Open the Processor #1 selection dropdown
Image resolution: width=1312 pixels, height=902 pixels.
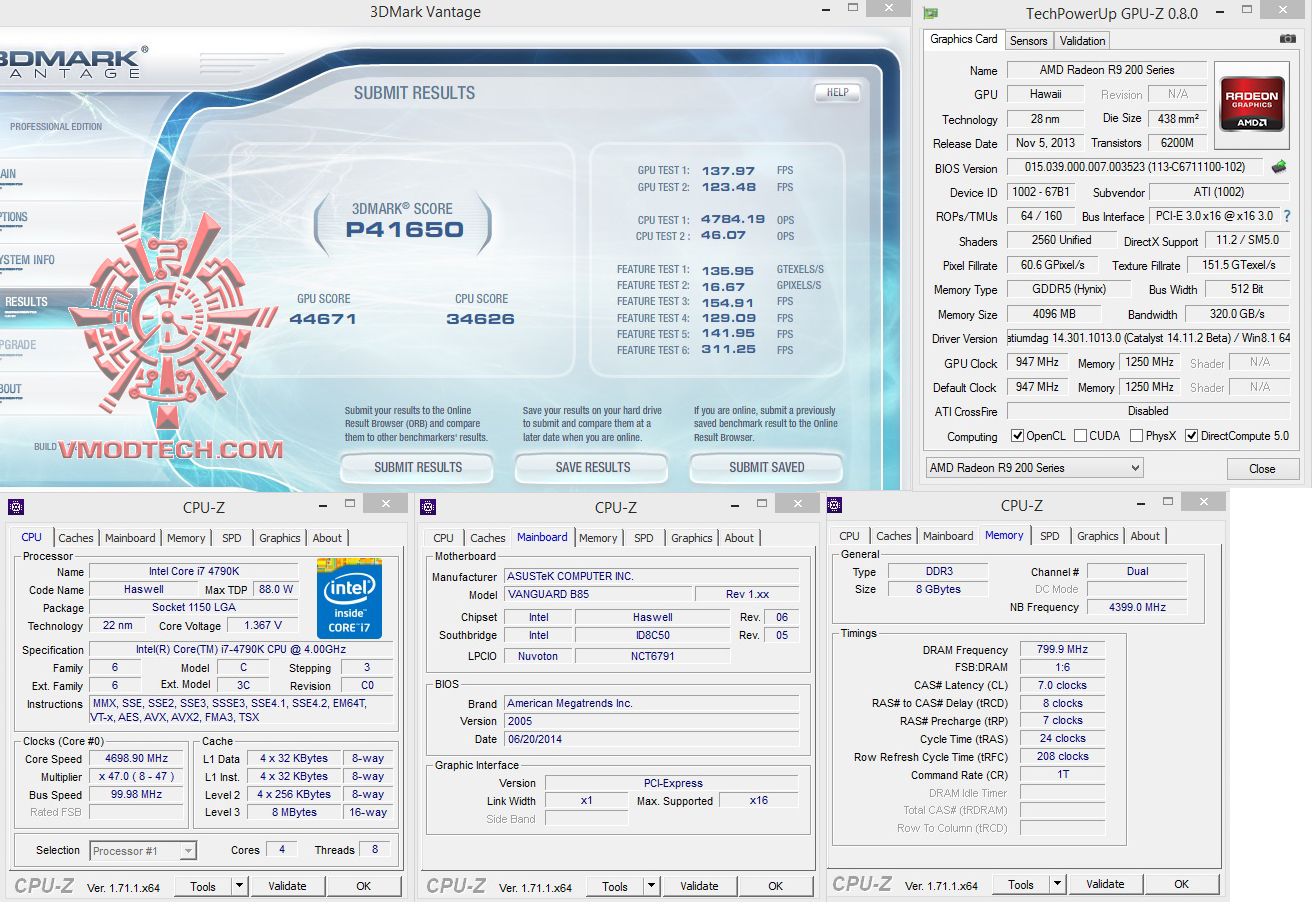coord(143,851)
